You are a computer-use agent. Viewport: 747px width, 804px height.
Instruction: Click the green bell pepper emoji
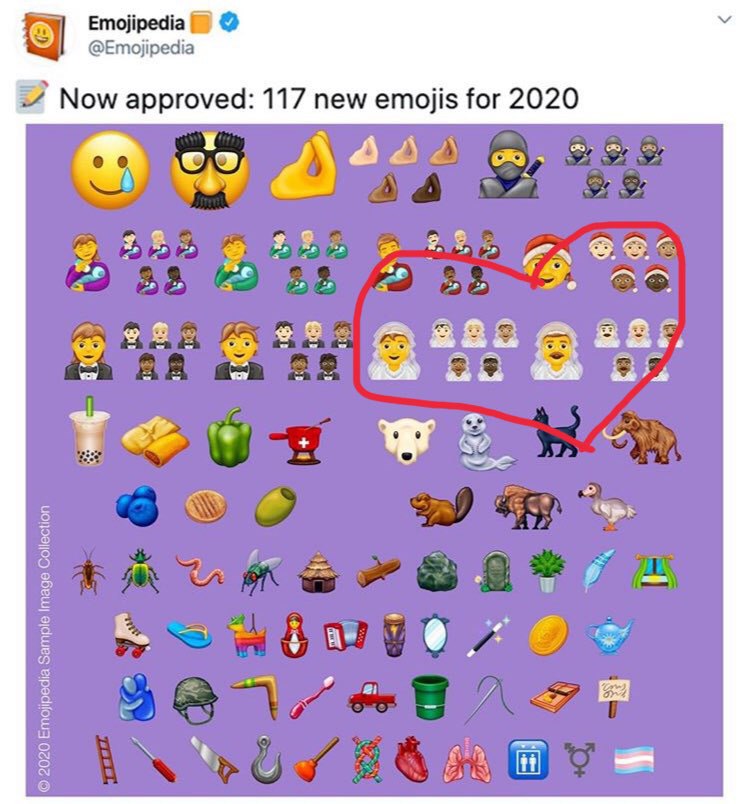[229, 437]
